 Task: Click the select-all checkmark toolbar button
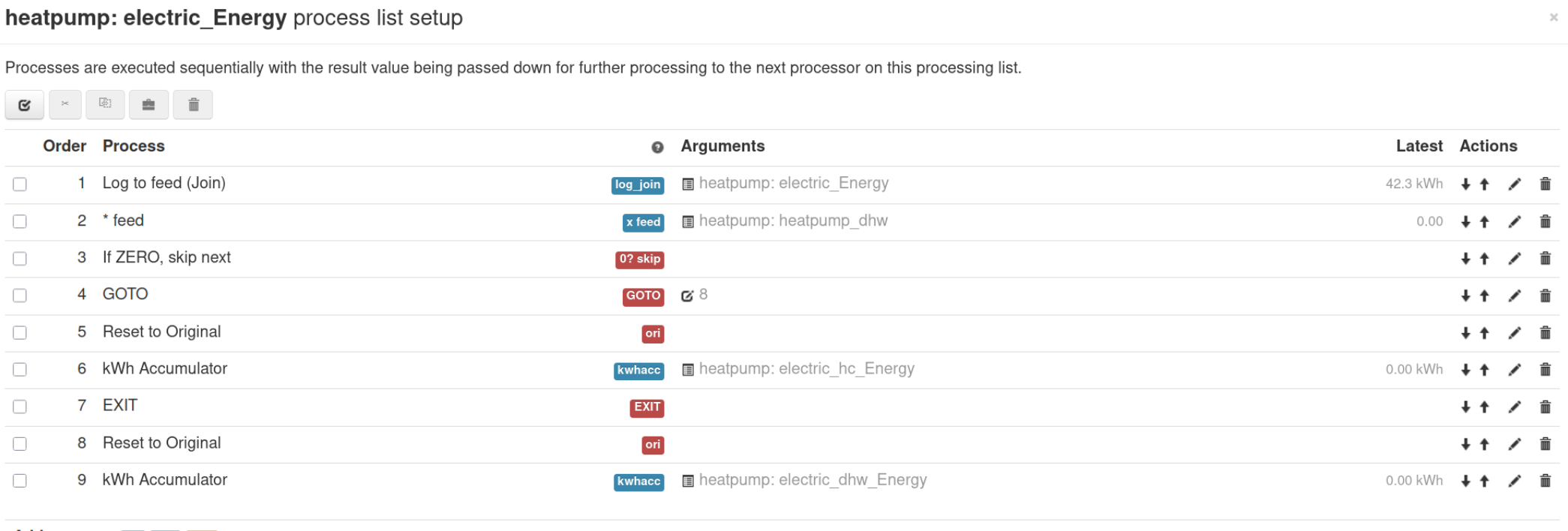pos(24,105)
